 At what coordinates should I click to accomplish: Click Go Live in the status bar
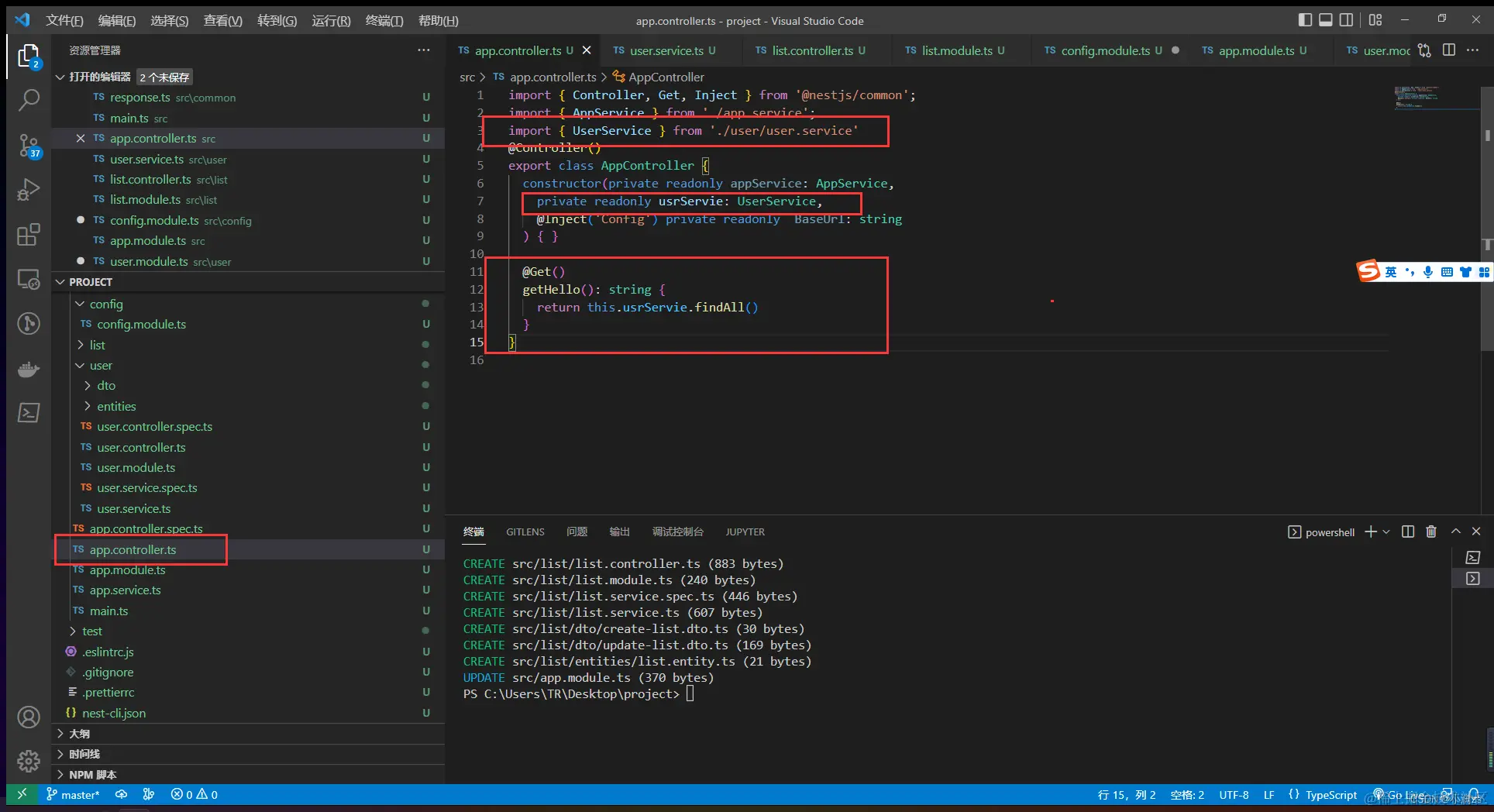(1399, 795)
